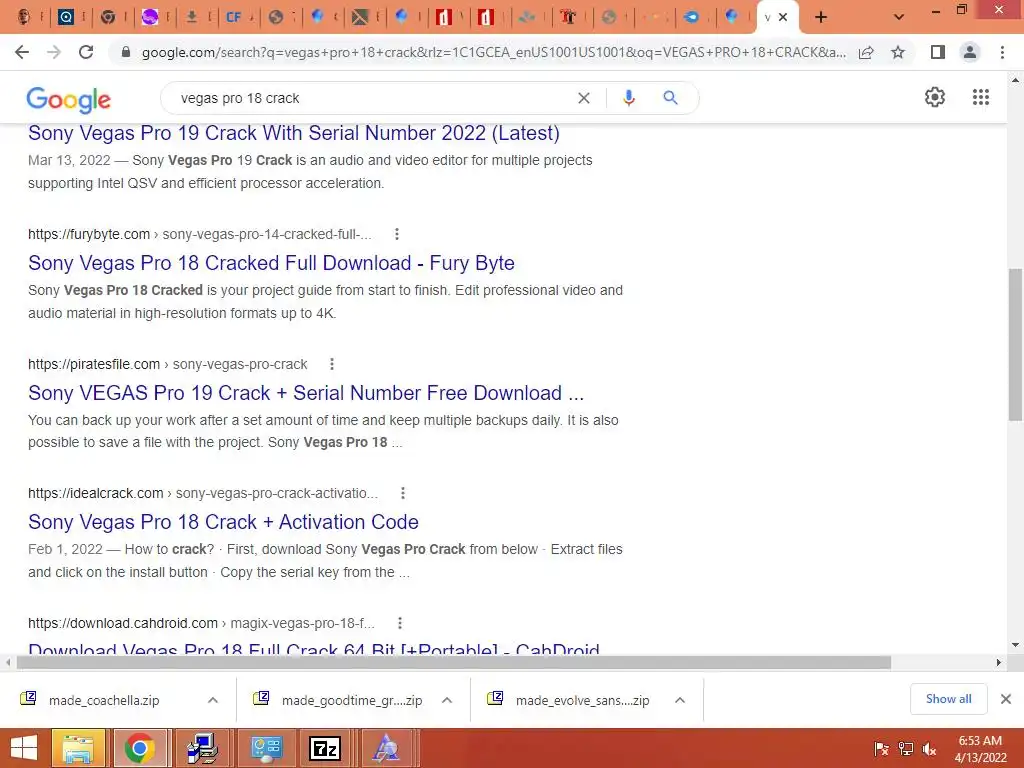
Task: Switch to the download-arrow icon tab
Action: pos(191,18)
